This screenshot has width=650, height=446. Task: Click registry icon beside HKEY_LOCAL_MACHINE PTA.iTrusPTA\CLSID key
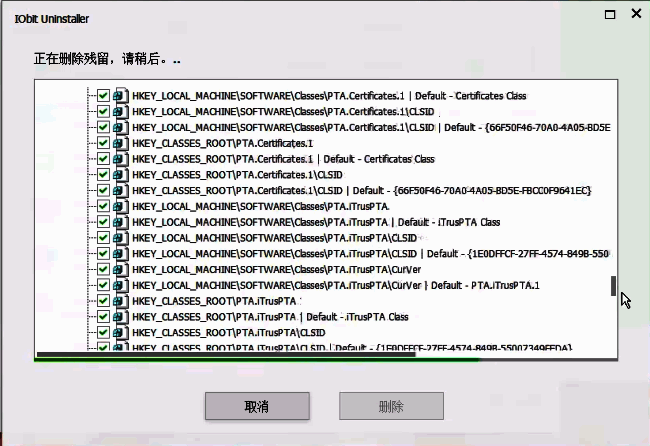coord(121,238)
